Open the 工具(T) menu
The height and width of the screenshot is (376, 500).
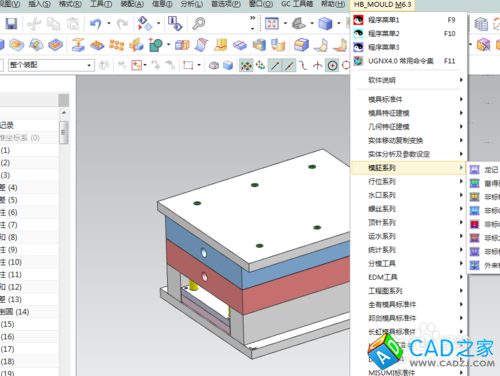(101, 4)
